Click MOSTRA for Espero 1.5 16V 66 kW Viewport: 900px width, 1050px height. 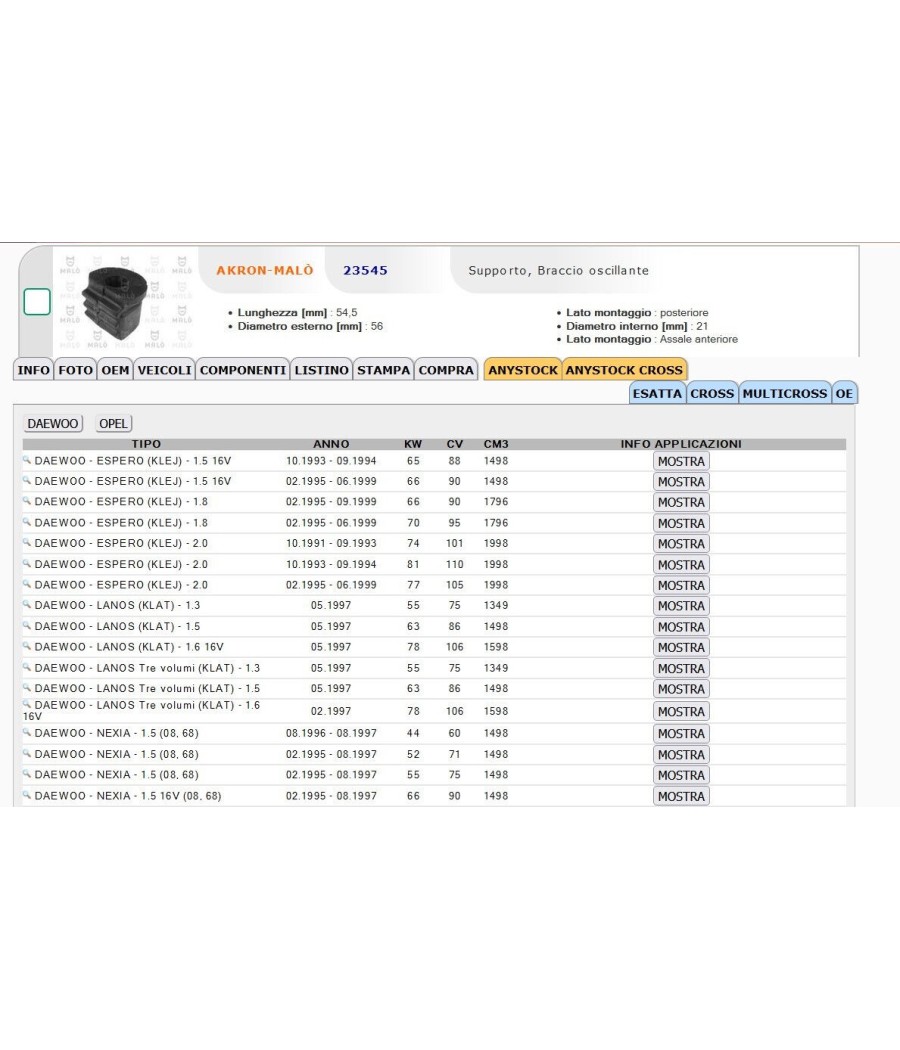pos(681,481)
